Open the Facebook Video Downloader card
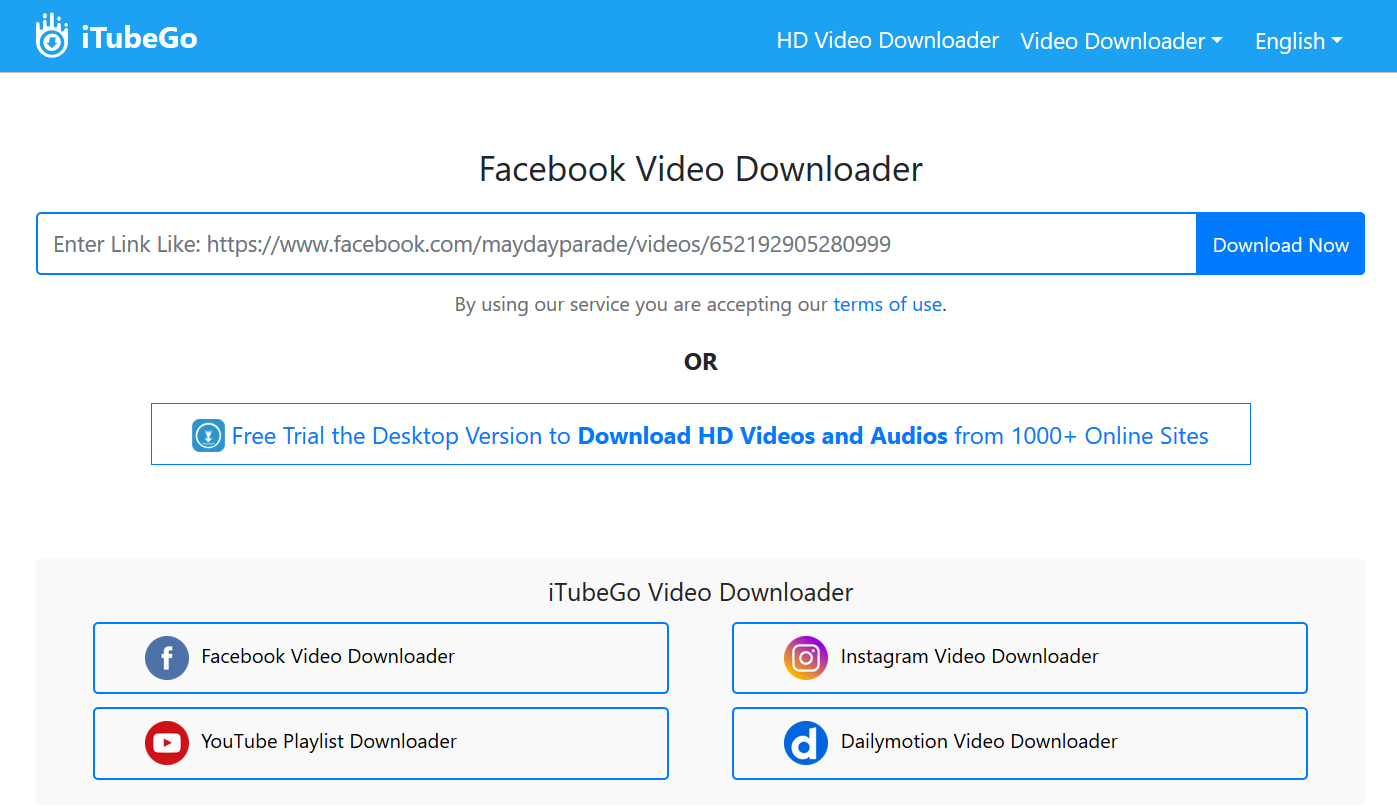The image size is (1397, 811). click(381, 658)
